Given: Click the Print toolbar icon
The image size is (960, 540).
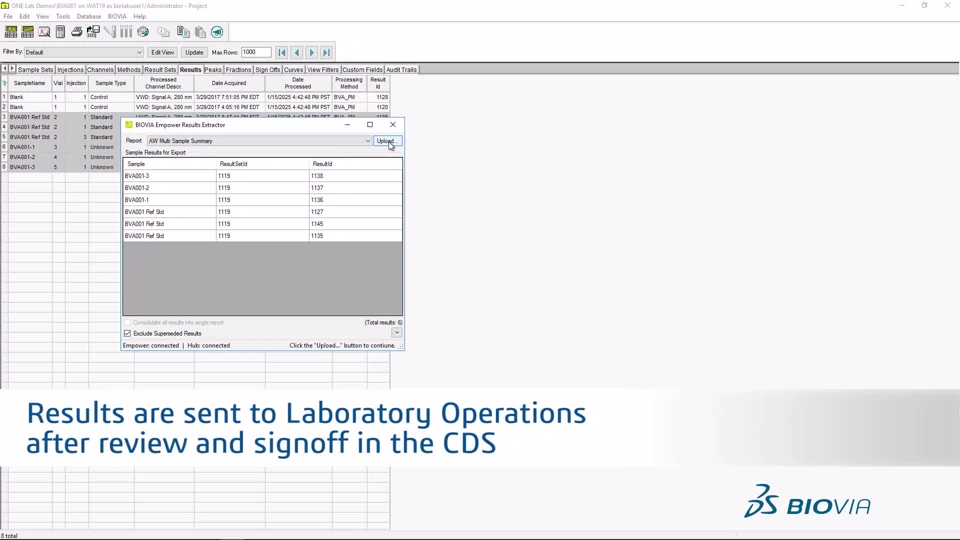Looking at the screenshot, I should (77, 32).
